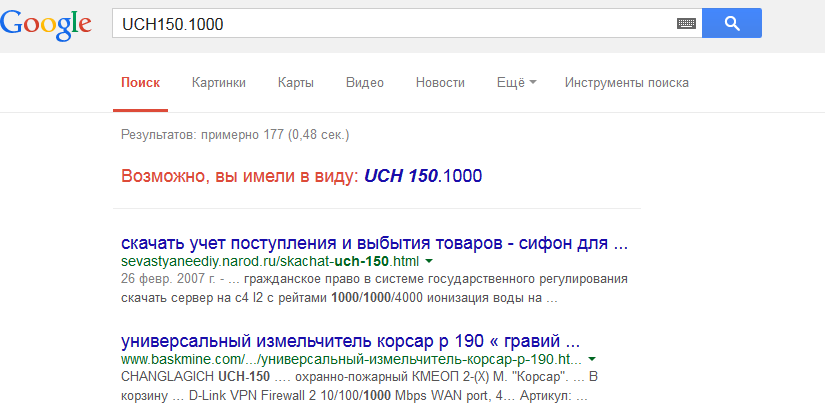
Task: Expand the arrow next to www.baskmine.com URL
Action: [x=592, y=358]
